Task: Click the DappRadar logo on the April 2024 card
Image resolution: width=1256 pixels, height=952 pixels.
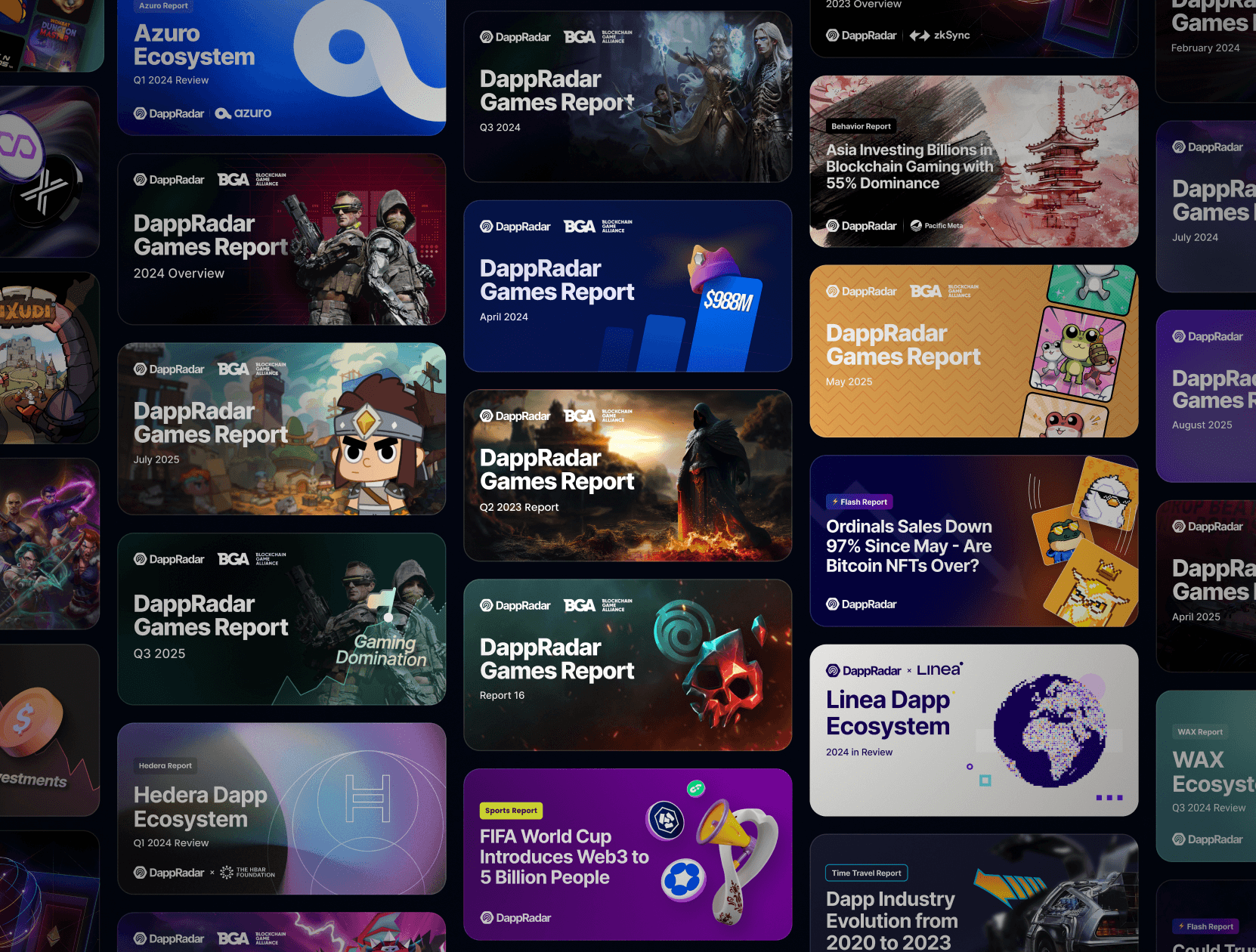Action: 515,227
